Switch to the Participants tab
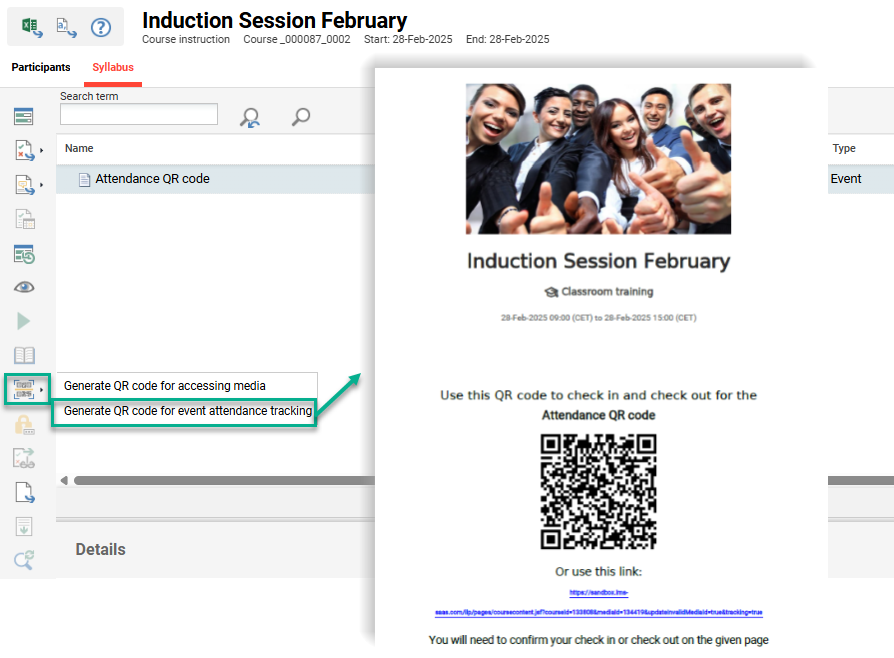 (40, 67)
